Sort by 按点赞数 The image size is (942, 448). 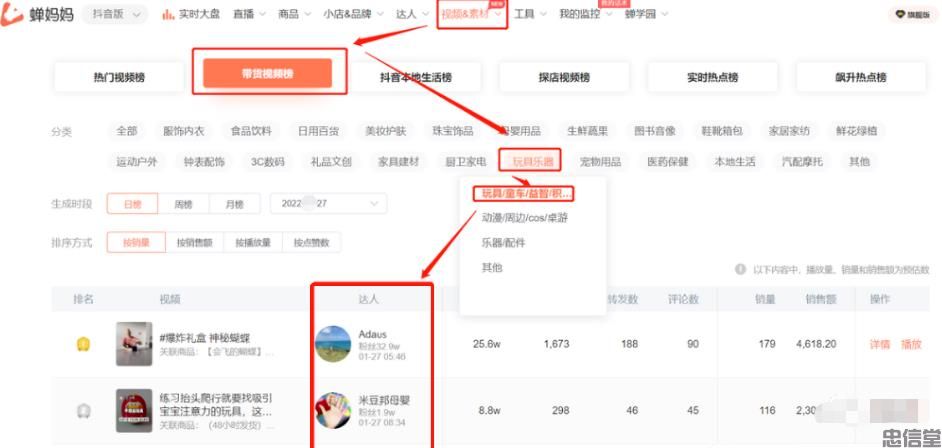tap(311, 243)
